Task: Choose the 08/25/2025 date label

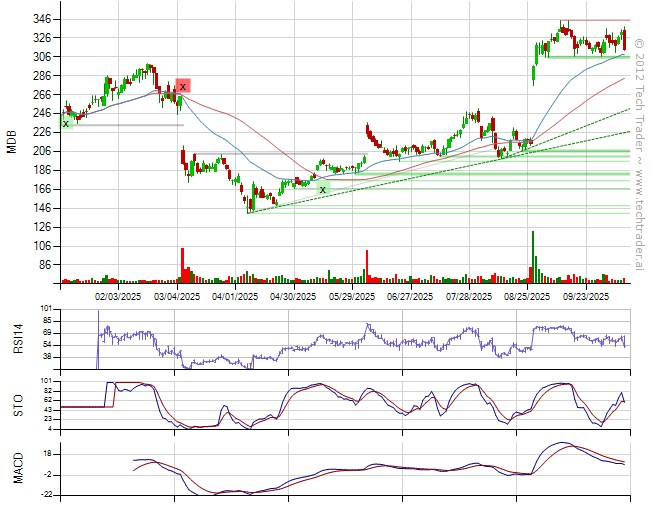Action: click(528, 296)
